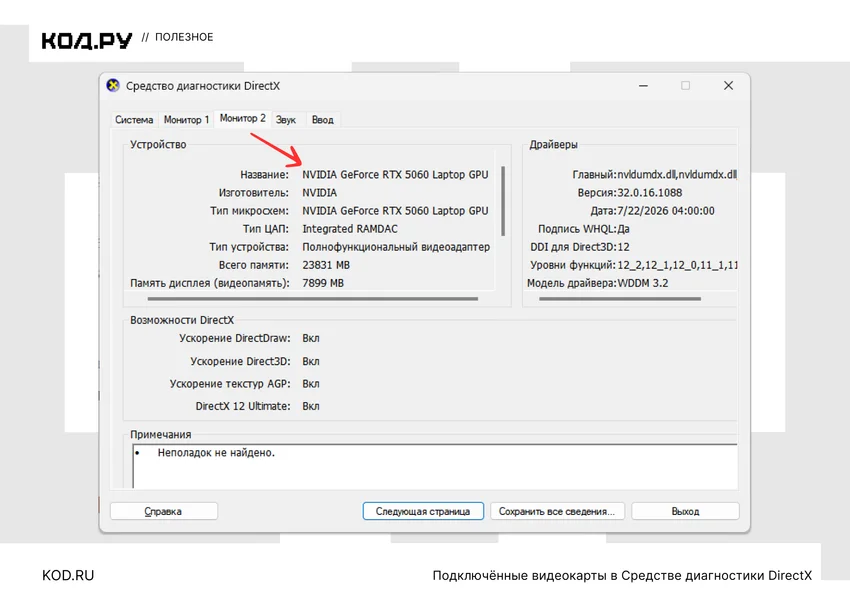Switch to the Монитор 1 tab
This screenshot has width=850, height=605.
(x=186, y=120)
